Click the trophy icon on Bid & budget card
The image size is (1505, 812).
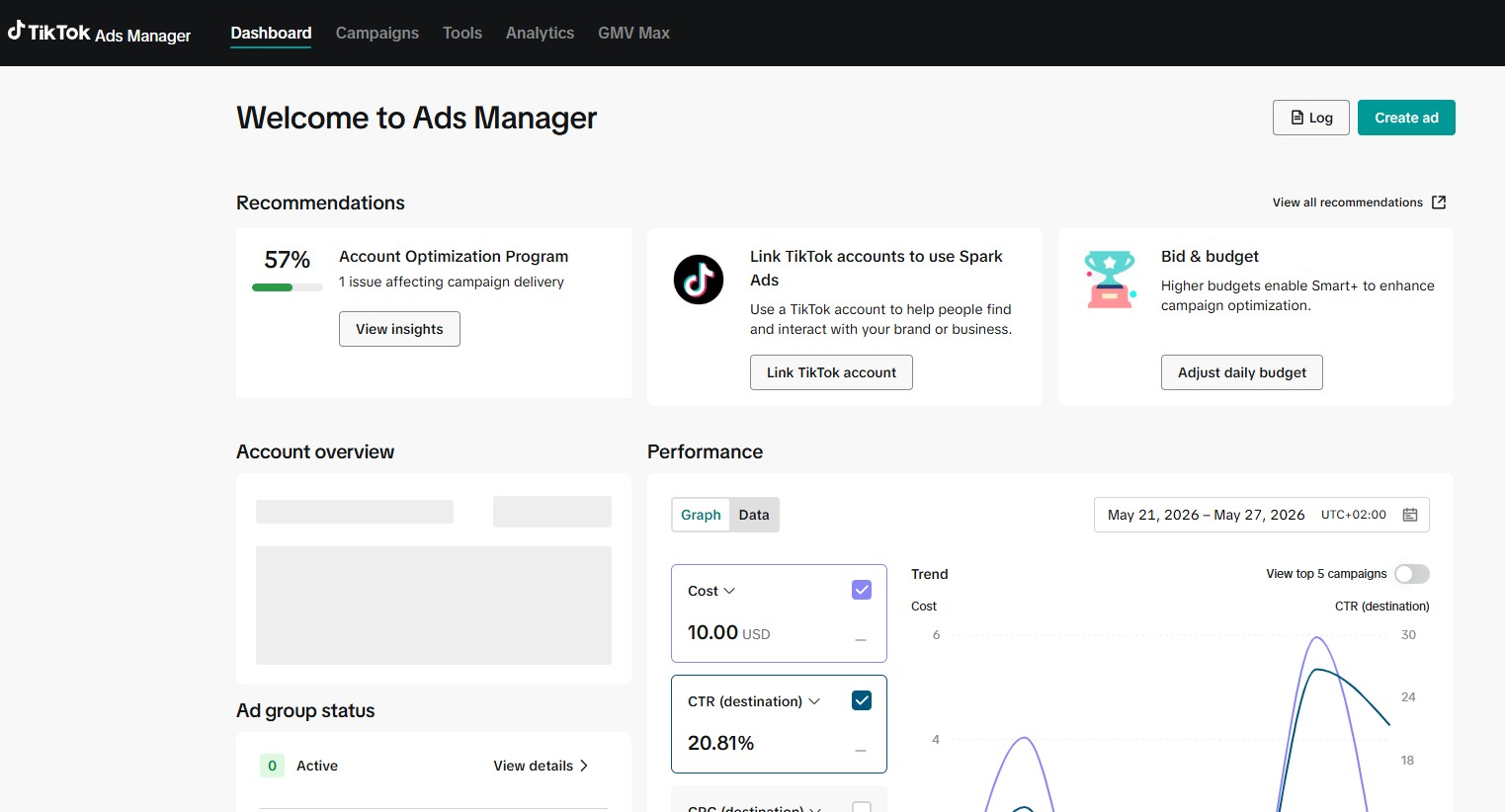point(1110,279)
